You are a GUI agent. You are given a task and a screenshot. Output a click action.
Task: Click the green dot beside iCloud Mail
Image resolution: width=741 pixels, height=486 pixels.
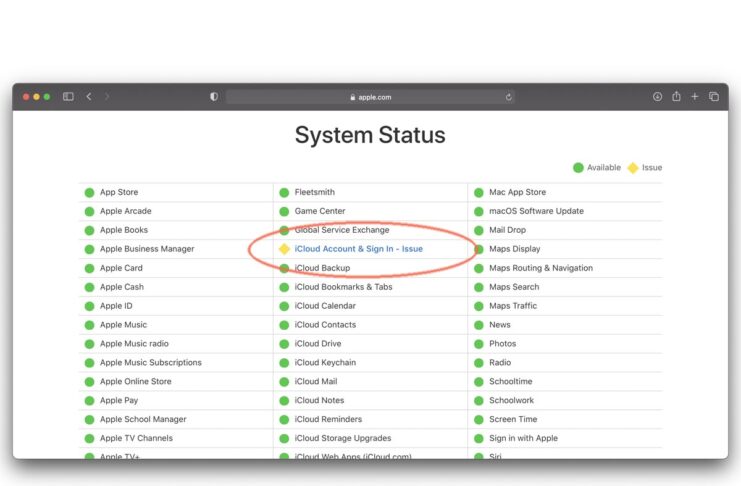tap(284, 382)
